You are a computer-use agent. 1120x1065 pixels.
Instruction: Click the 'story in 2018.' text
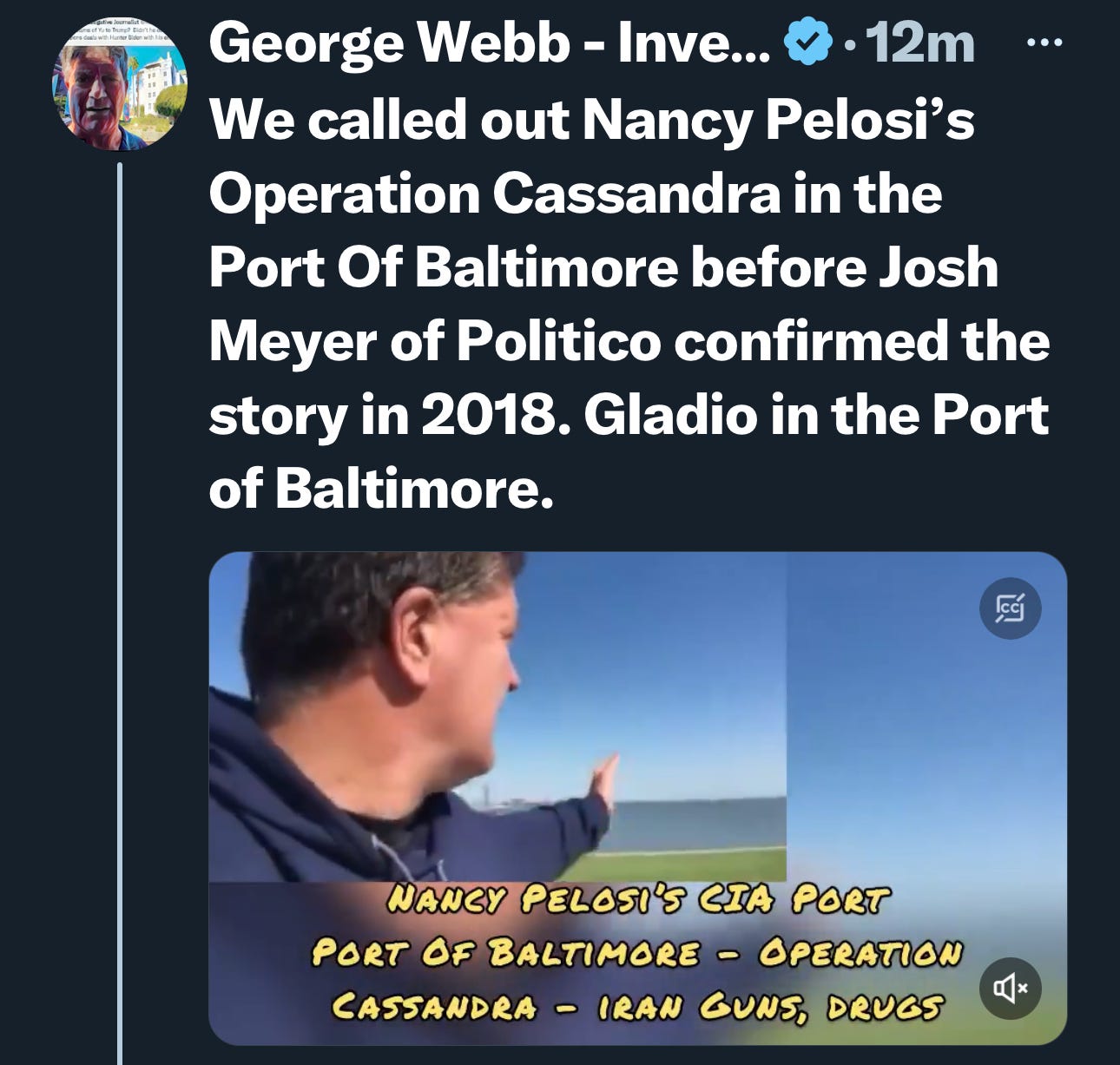pos(391,415)
